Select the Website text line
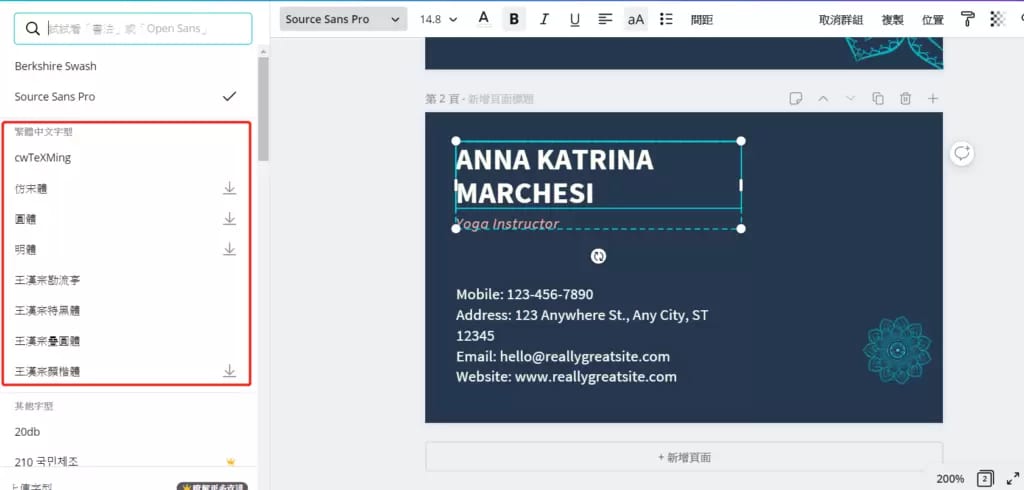The image size is (1024, 490). pyautogui.click(x=566, y=377)
